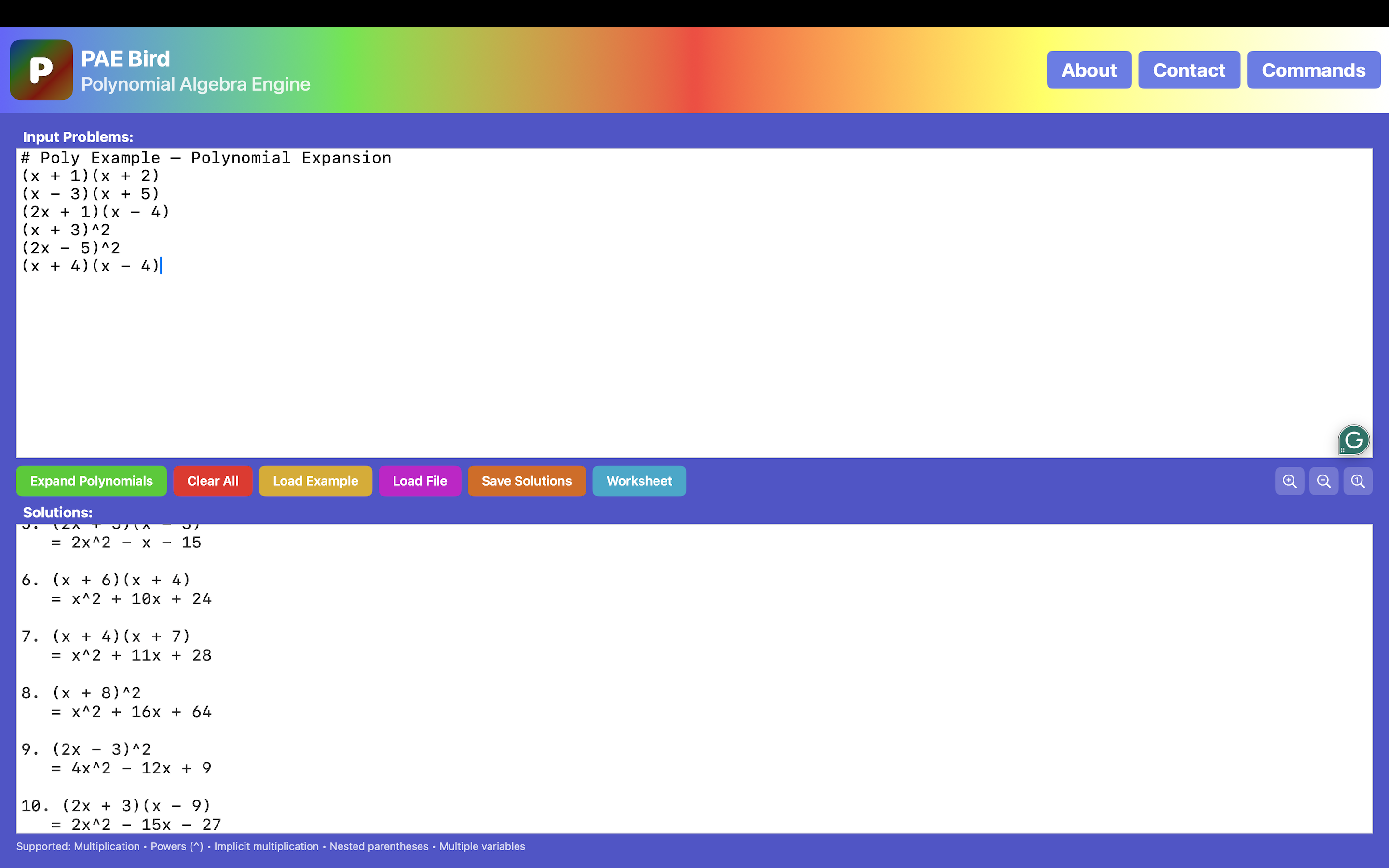Click solution 9 problem (2x - 3)^2
Image resolution: width=1389 pixels, height=868 pixels.
click(x=102, y=750)
